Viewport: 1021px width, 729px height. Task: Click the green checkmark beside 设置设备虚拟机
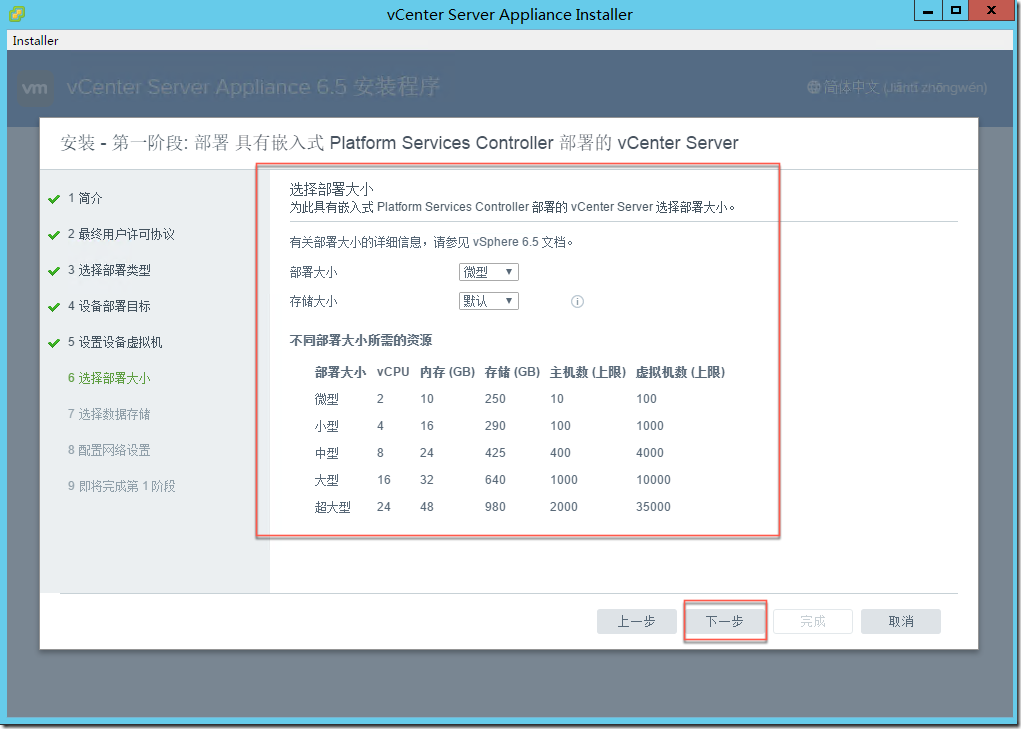(54, 343)
